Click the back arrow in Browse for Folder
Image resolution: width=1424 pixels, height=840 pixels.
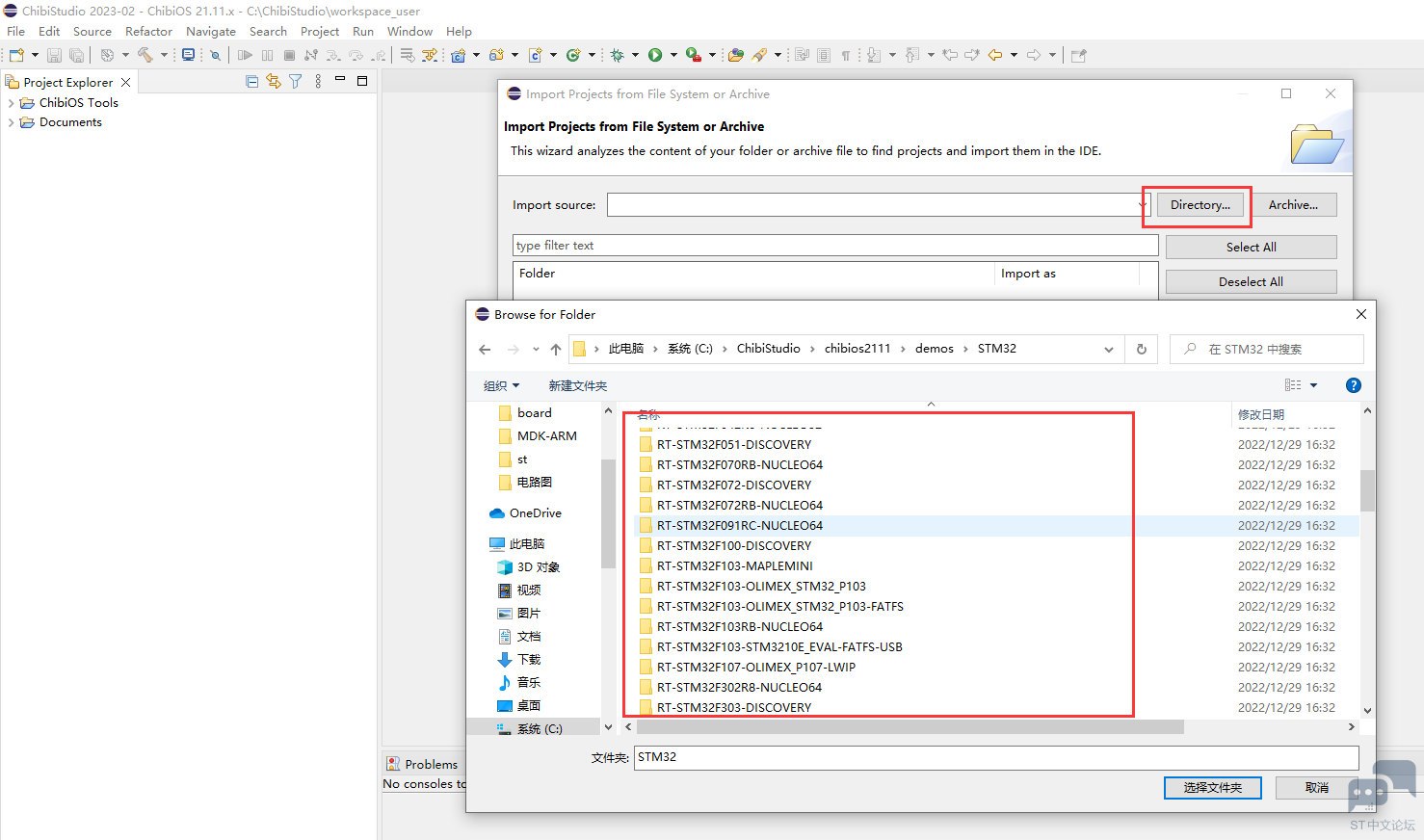tap(485, 350)
